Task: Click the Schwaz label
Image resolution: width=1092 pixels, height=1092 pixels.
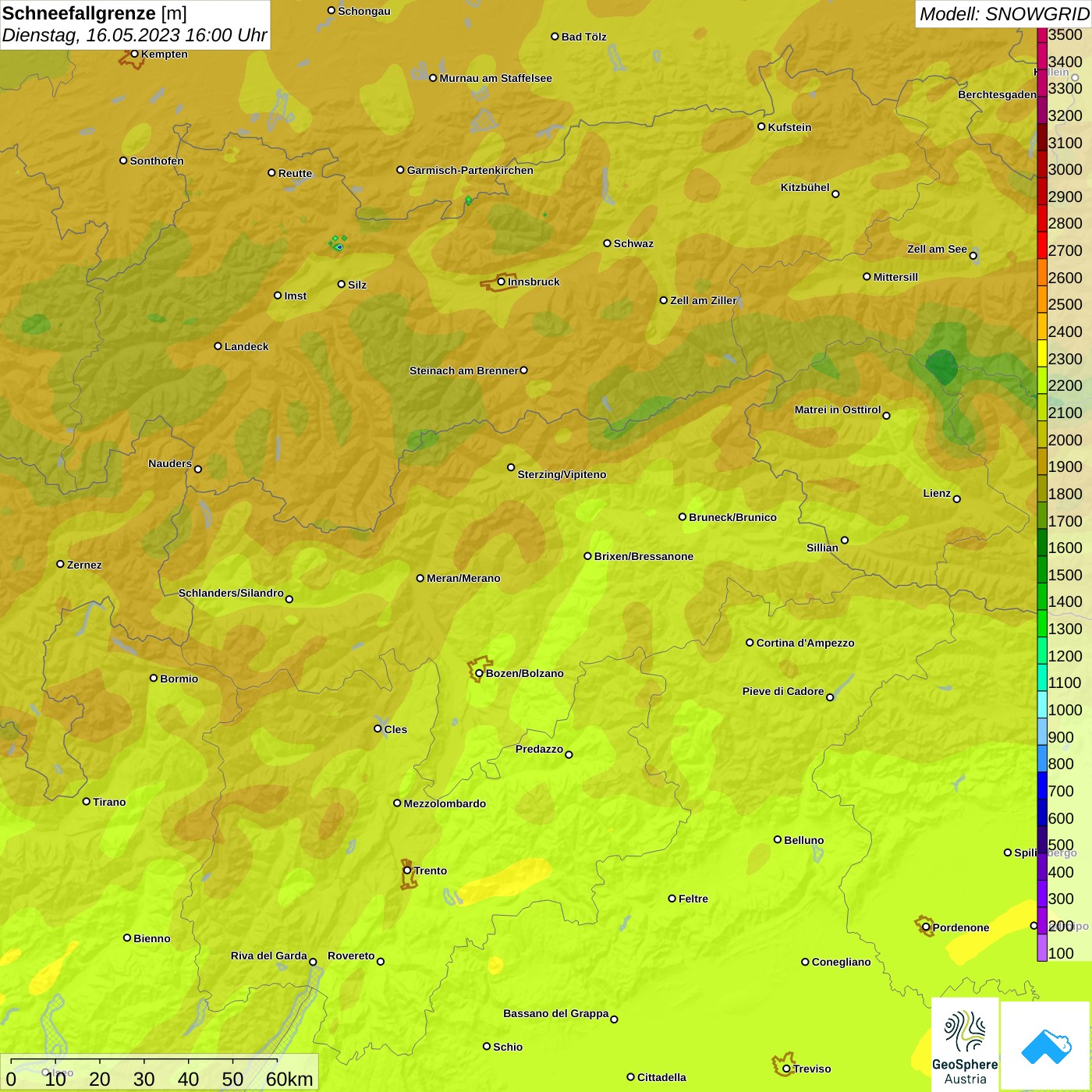Action: click(x=633, y=243)
